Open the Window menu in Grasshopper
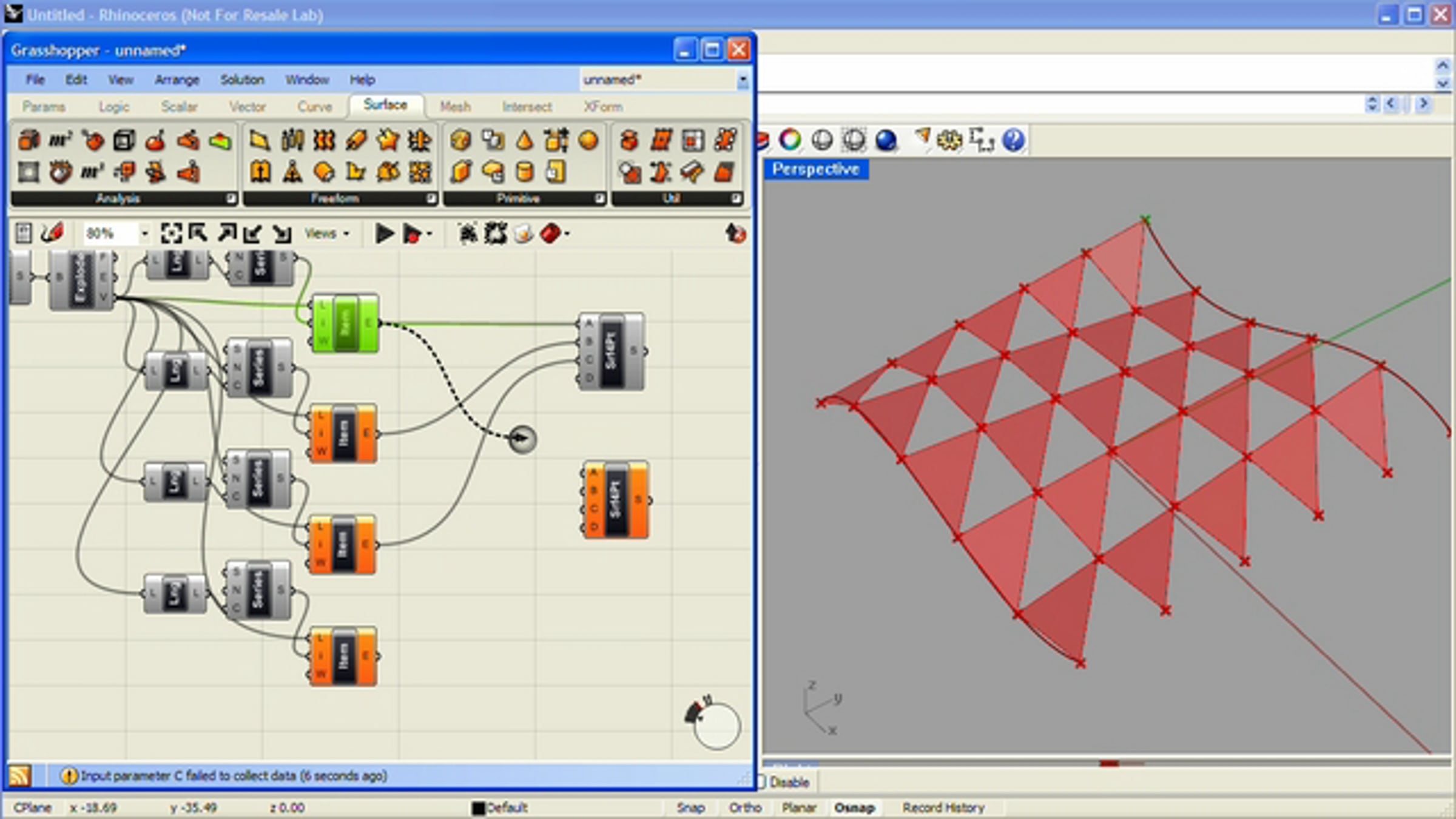This screenshot has width=1456, height=819. [x=307, y=79]
